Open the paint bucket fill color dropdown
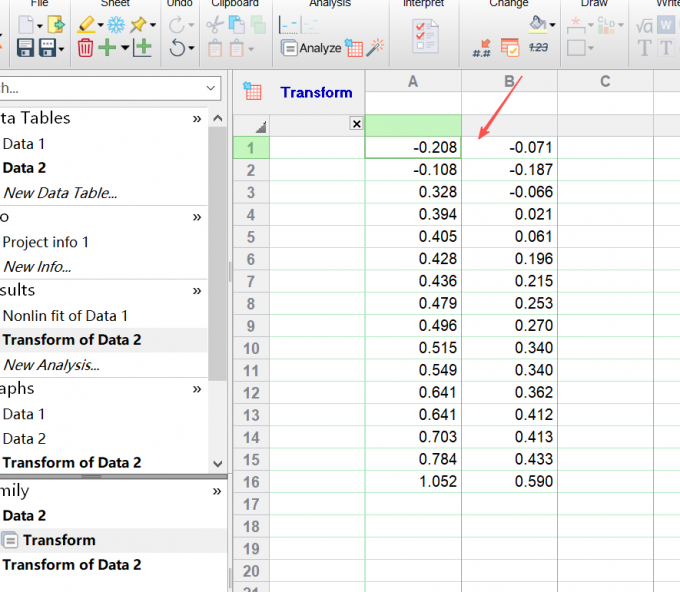Image resolution: width=680 pixels, height=592 pixels. 552,25
